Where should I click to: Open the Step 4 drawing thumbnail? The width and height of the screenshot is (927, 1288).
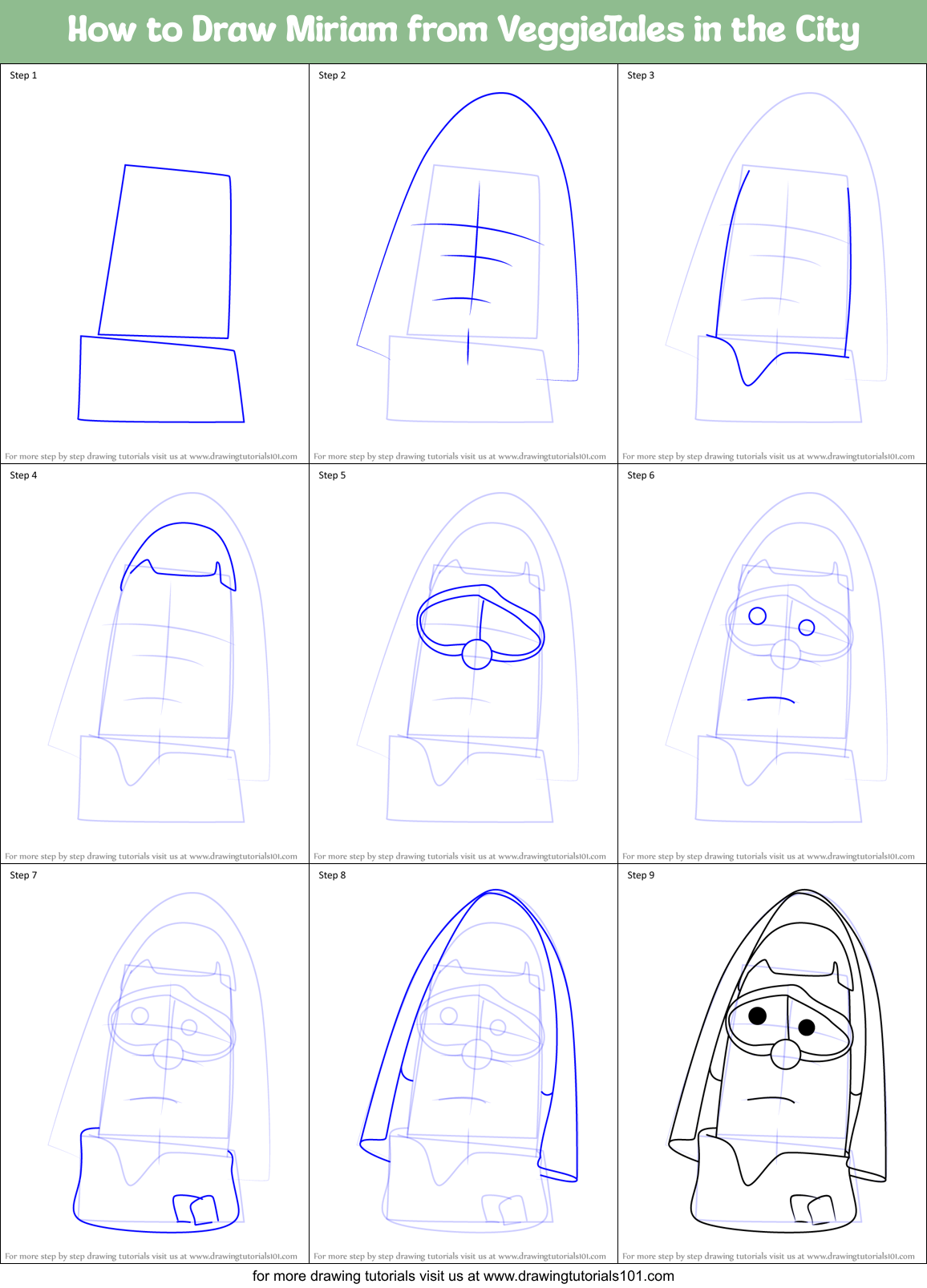(x=155, y=664)
